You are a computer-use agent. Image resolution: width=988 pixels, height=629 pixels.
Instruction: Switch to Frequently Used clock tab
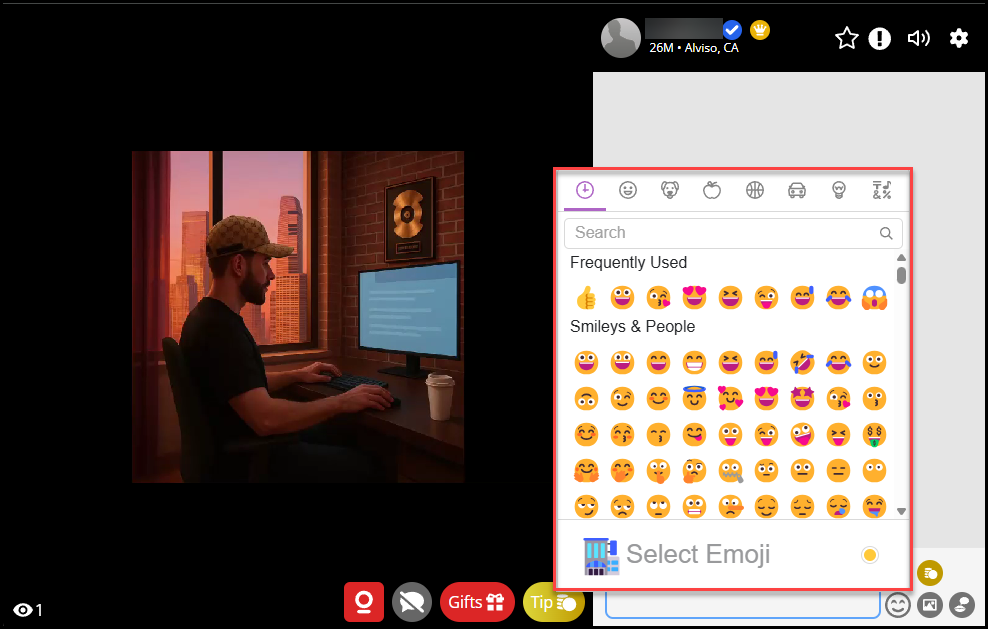585,190
